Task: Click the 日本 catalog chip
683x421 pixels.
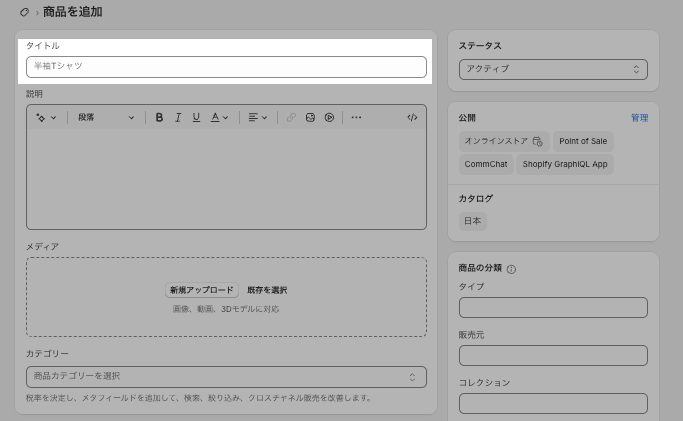Action: [x=473, y=221]
